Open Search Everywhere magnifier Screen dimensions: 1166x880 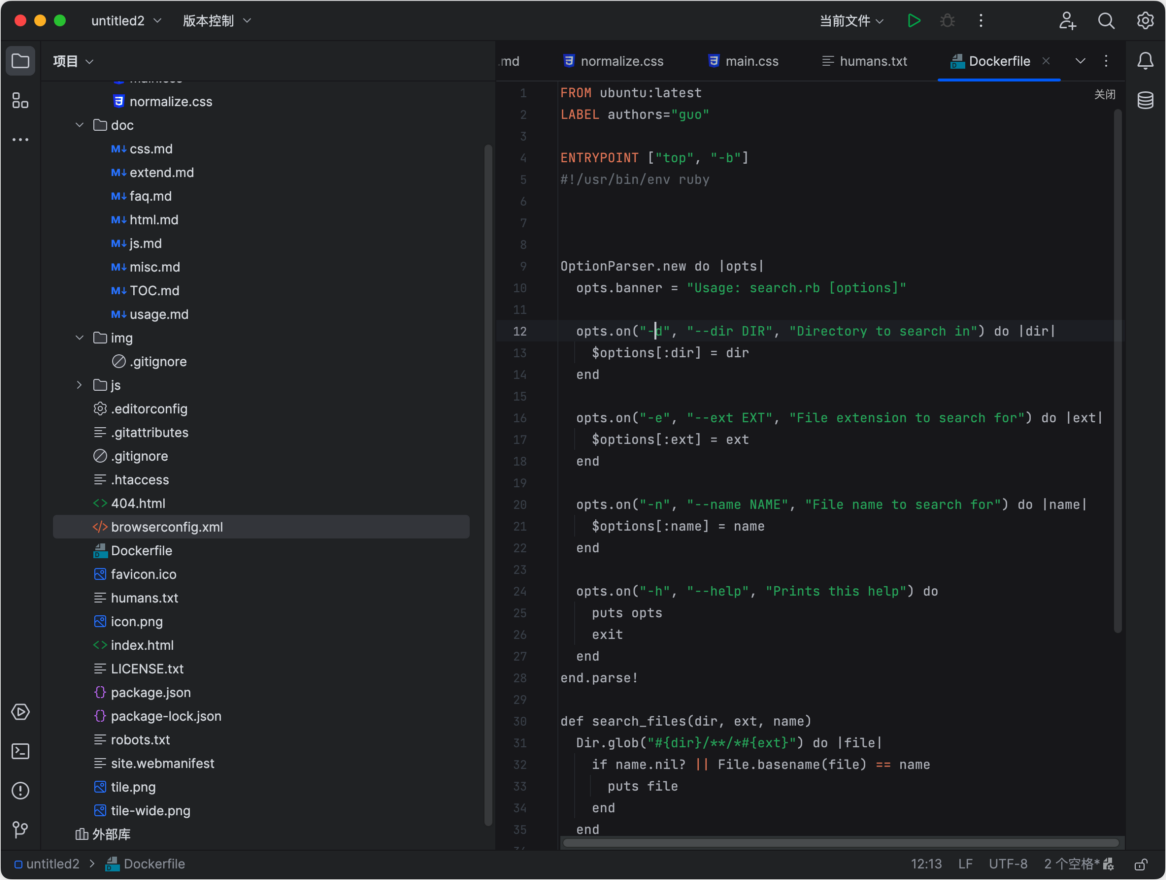[x=1106, y=21]
